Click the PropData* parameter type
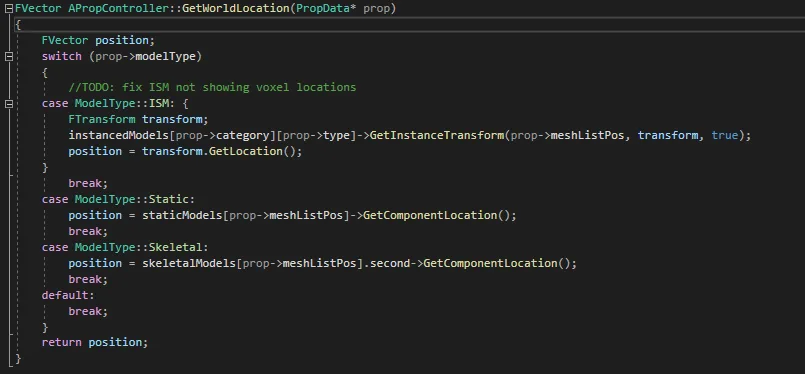 (326, 9)
